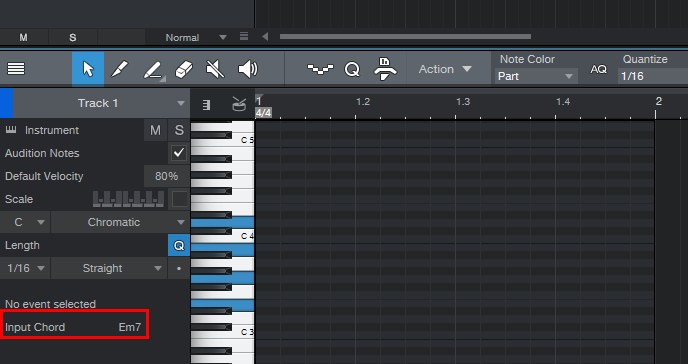This screenshot has width=688, height=364.
Task: Toggle the top track M button
Action: [23, 38]
